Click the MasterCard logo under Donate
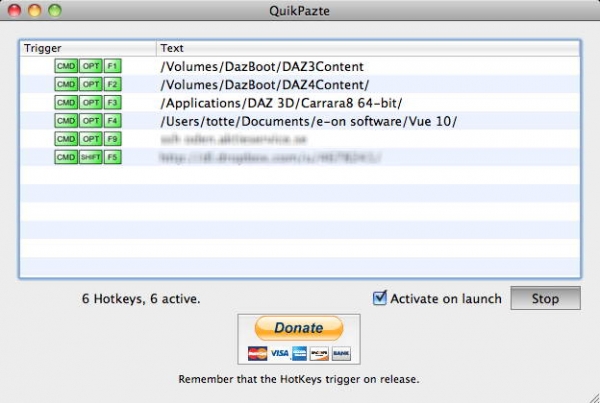Image resolution: width=600 pixels, height=403 pixels. [x=258, y=353]
